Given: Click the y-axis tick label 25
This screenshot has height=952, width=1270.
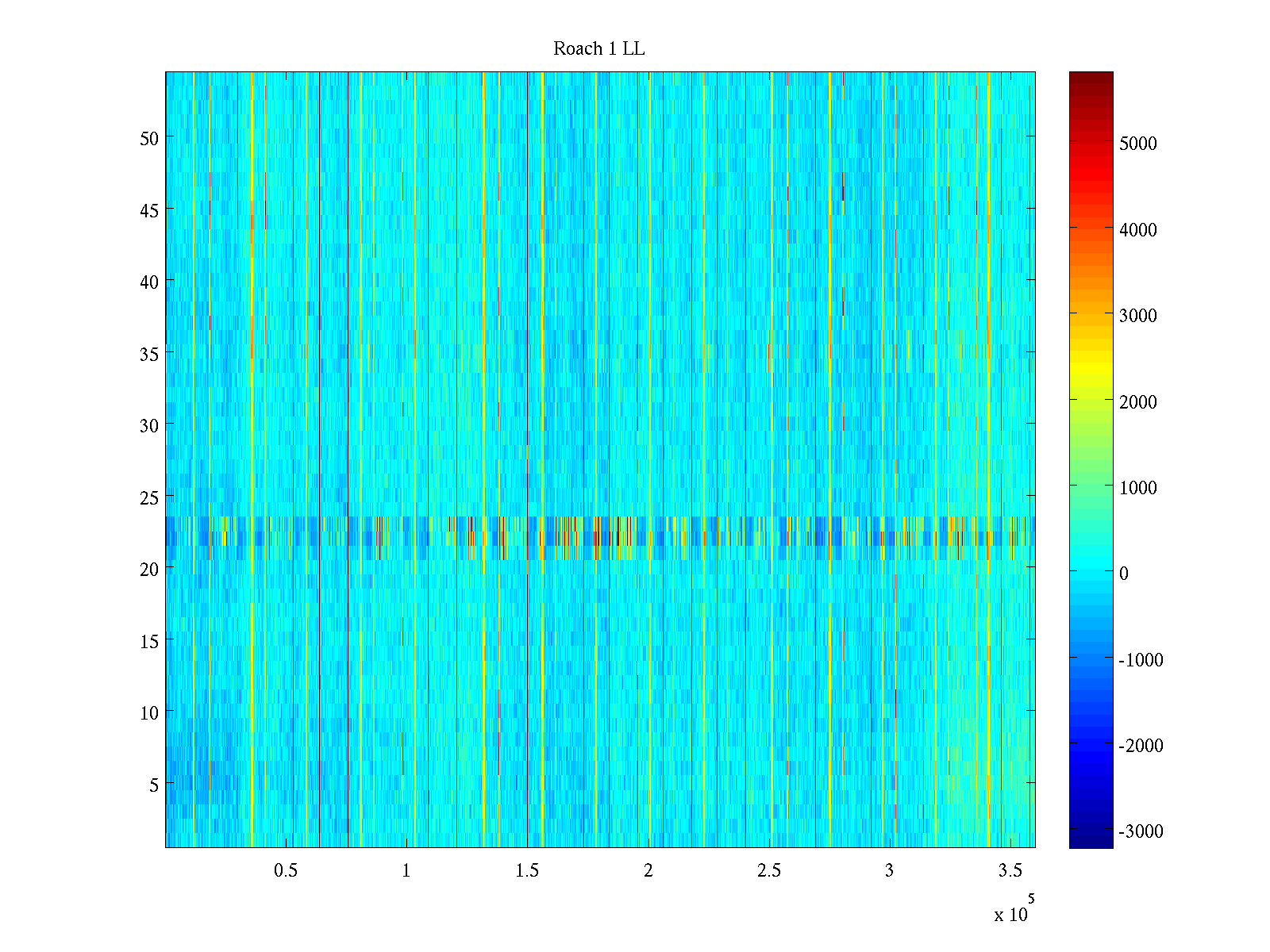Looking at the screenshot, I should point(149,497).
